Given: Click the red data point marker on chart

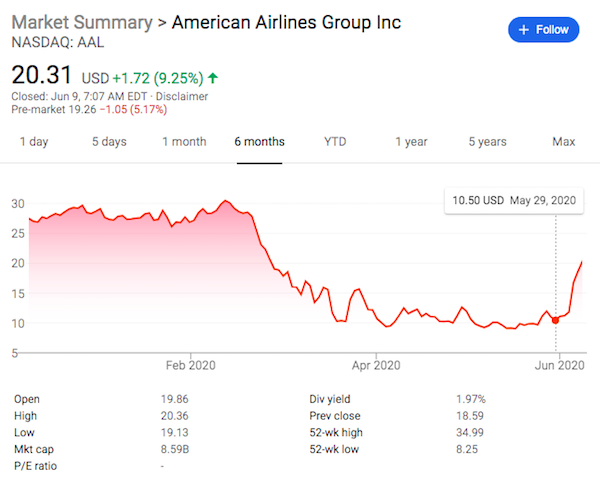Looking at the screenshot, I should [555, 320].
